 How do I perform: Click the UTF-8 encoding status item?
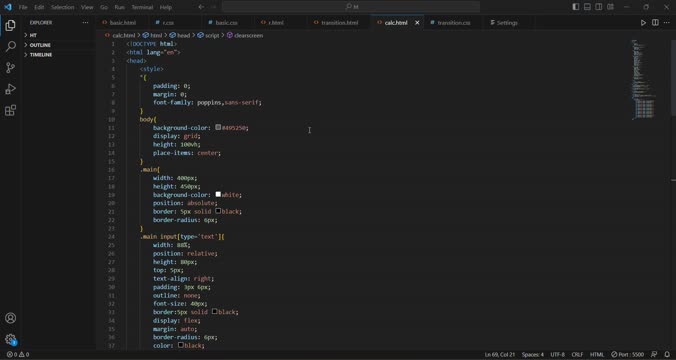pos(557,354)
